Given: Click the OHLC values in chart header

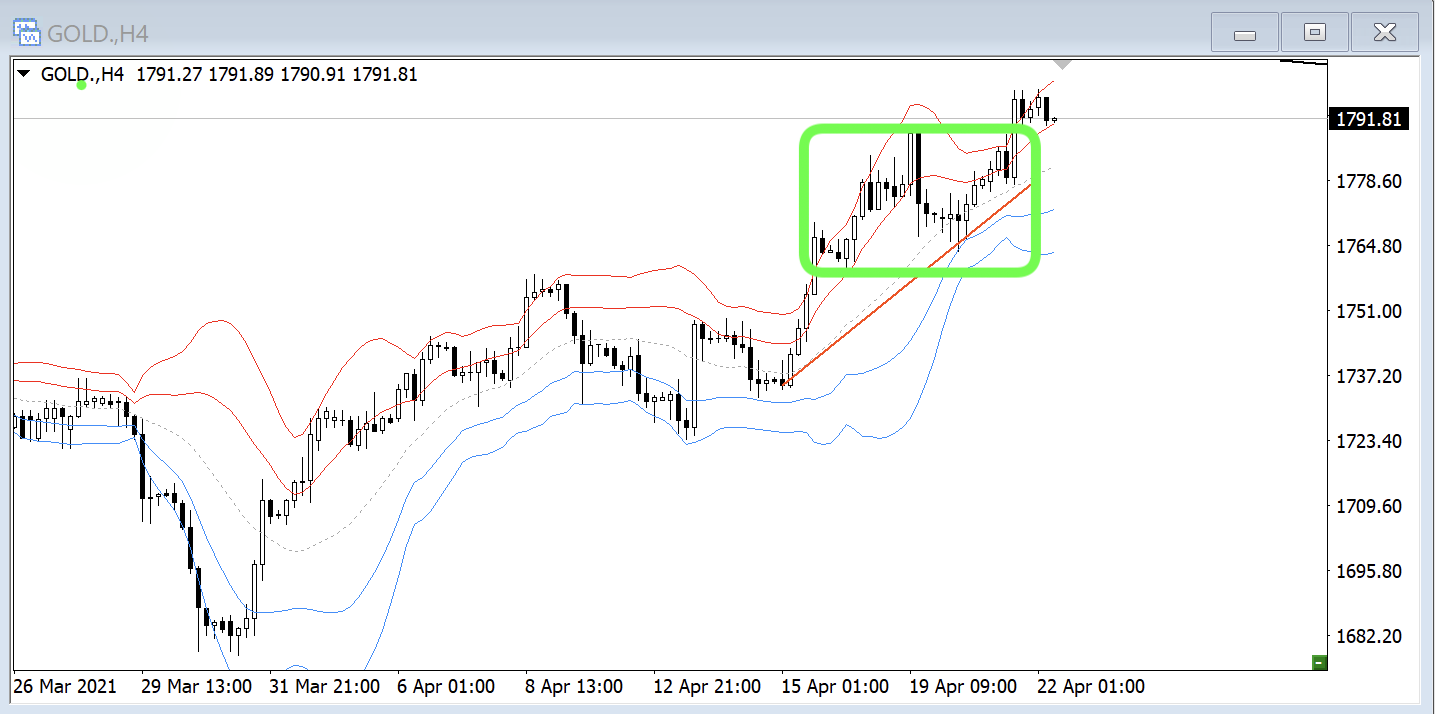Looking at the screenshot, I should [277, 74].
